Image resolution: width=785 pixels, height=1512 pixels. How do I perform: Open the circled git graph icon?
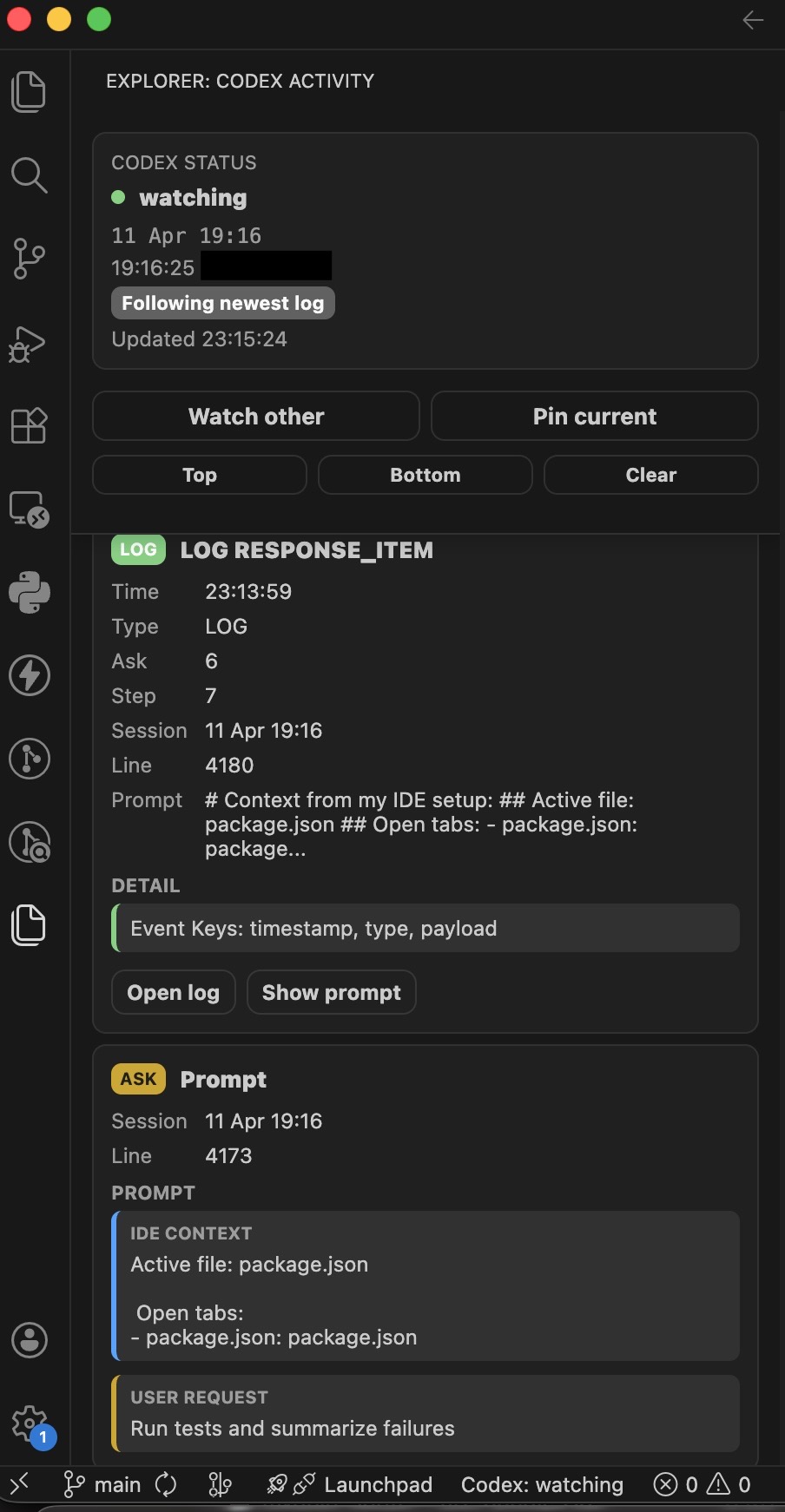click(30, 759)
